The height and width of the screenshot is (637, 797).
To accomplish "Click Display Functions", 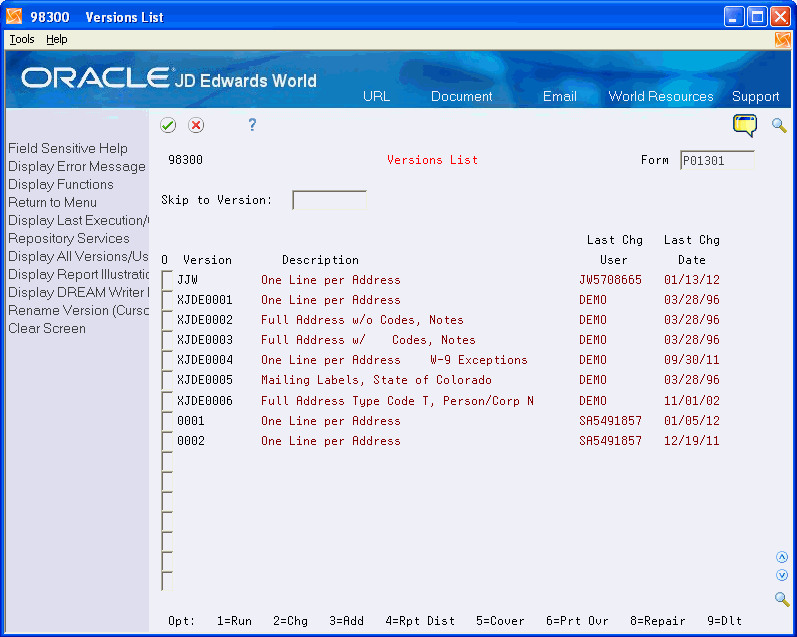I will pyautogui.click(x=60, y=184).
